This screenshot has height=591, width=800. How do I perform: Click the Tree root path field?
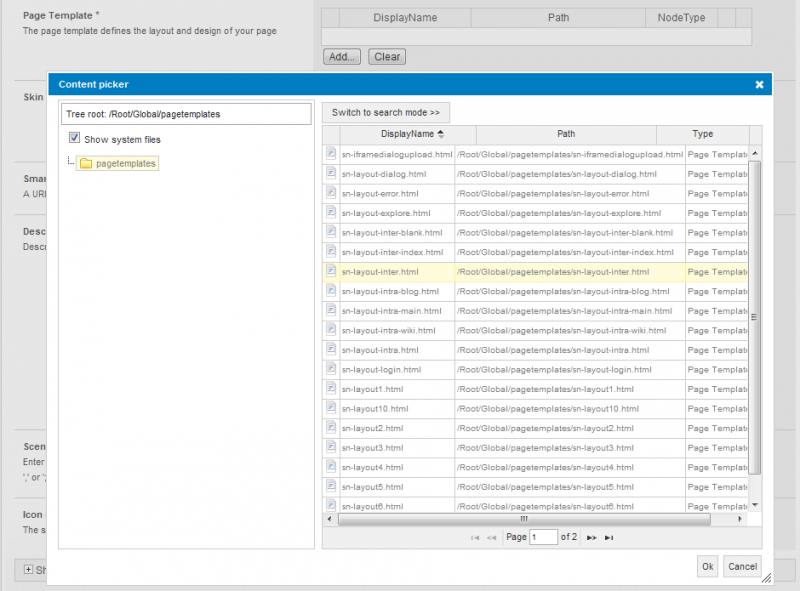coord(186,114)
